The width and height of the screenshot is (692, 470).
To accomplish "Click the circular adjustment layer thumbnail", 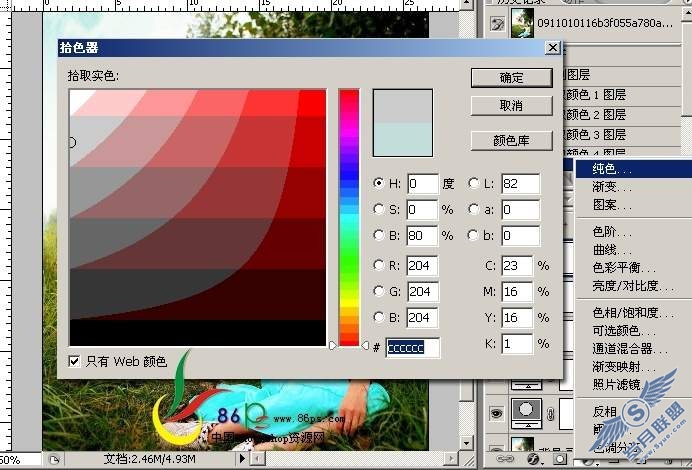I will (526, 412).
